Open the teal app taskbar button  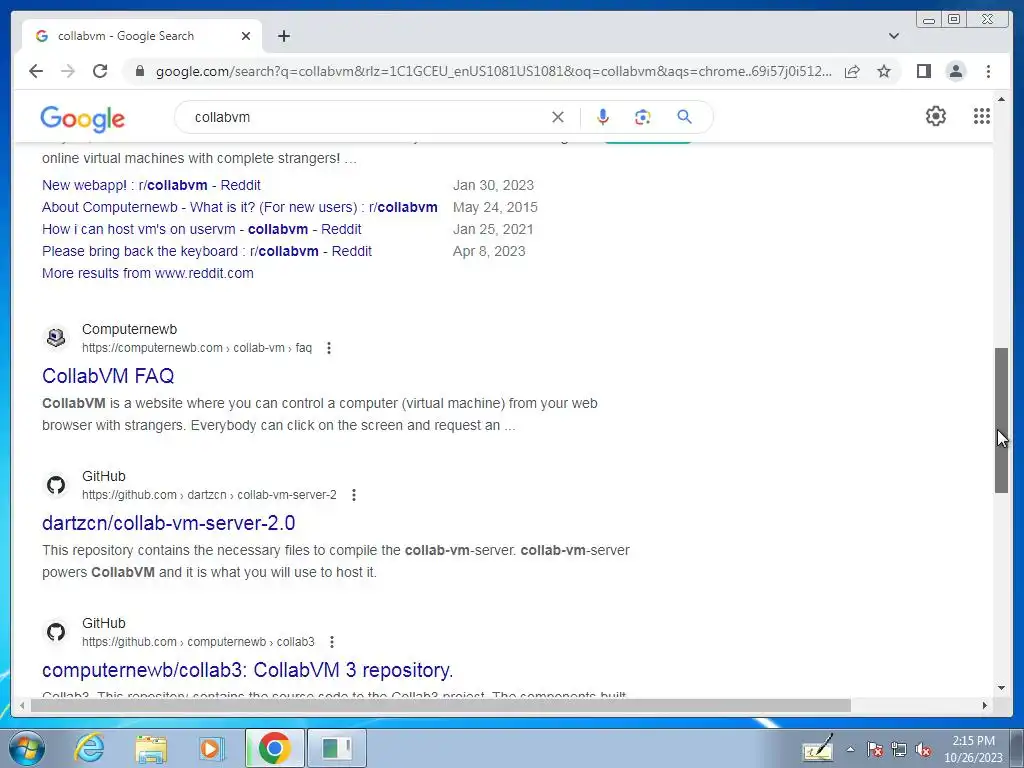[336, 748]
